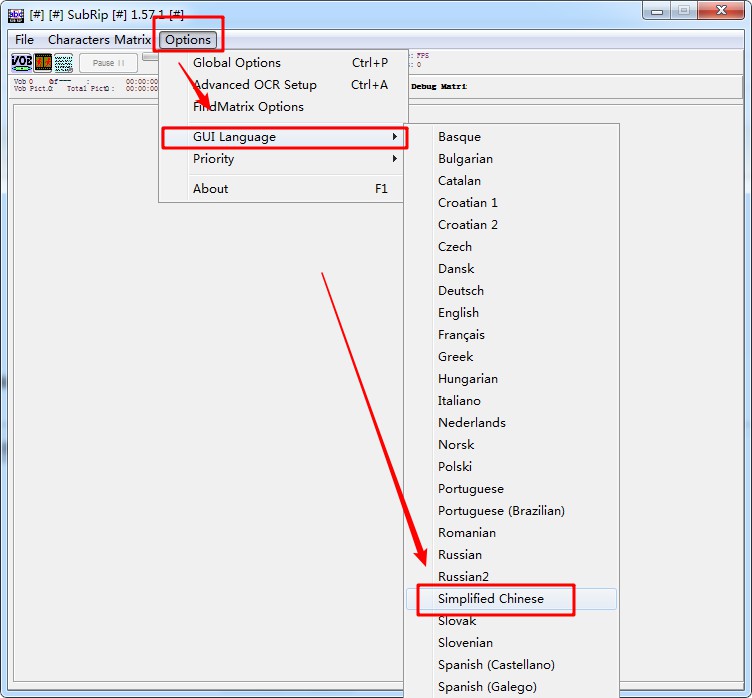Click the Options menu
Image resolution: width=752 pixels, height=698 pixels.
pyautogui.click(x=188, y=40)
